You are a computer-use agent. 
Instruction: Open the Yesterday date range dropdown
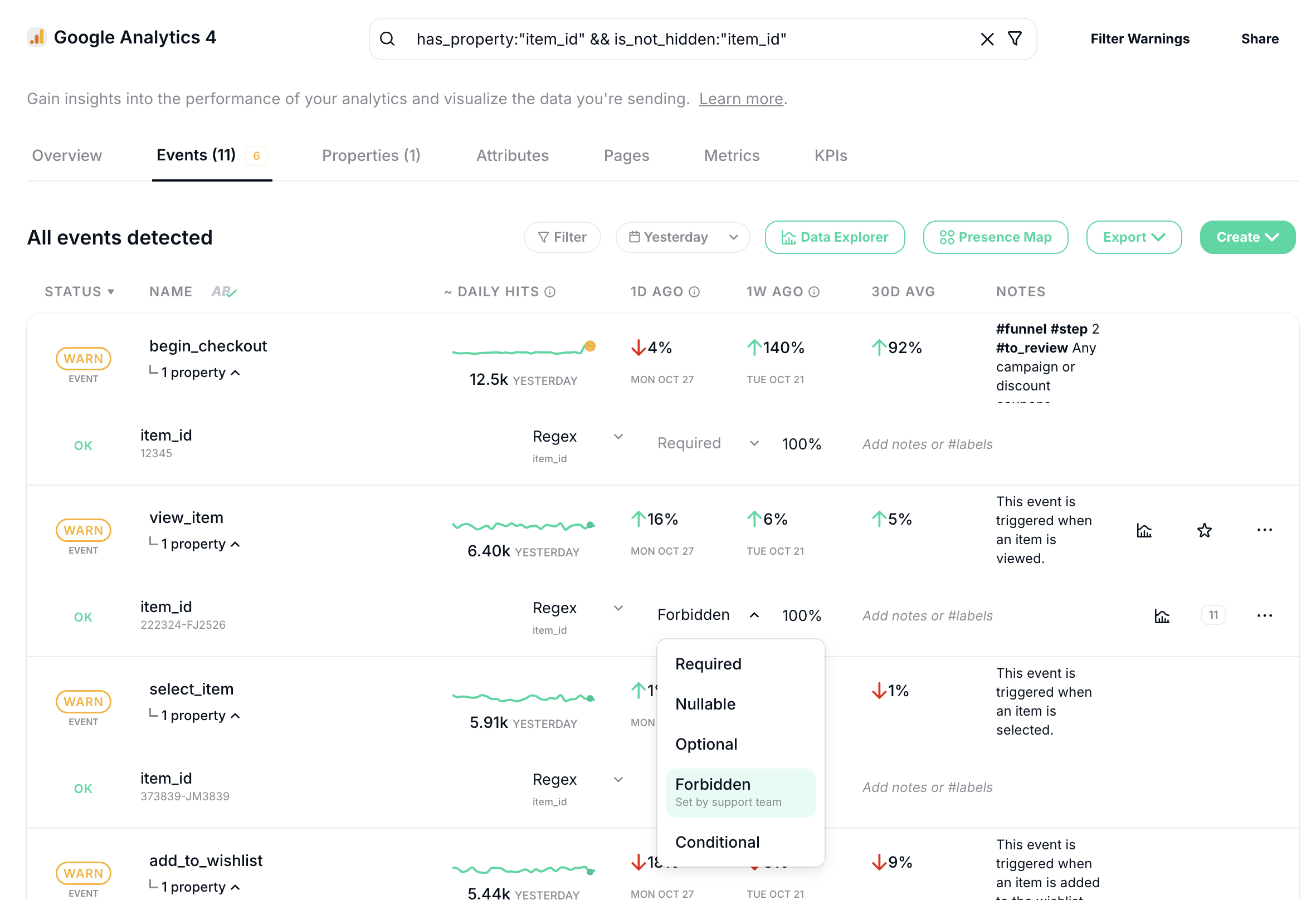coord(683,237)
